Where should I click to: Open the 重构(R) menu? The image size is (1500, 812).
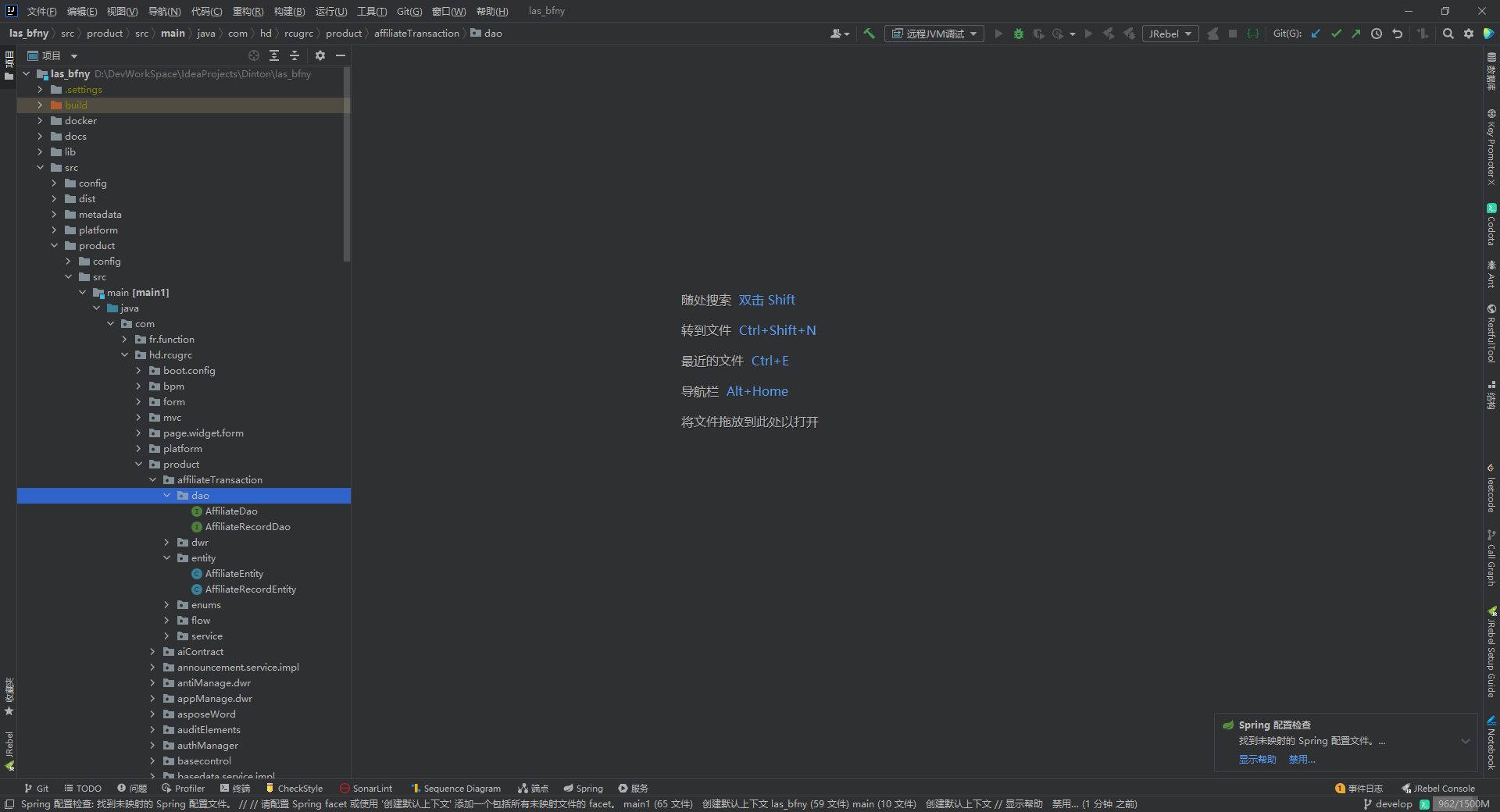click(248, 11)
